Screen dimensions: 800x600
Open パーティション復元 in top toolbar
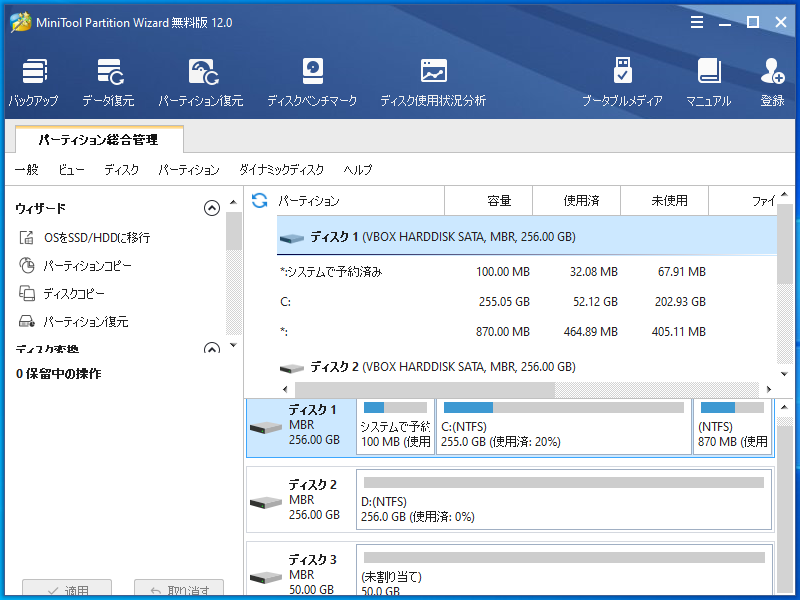pyautogui.click(x=201, y=82)
